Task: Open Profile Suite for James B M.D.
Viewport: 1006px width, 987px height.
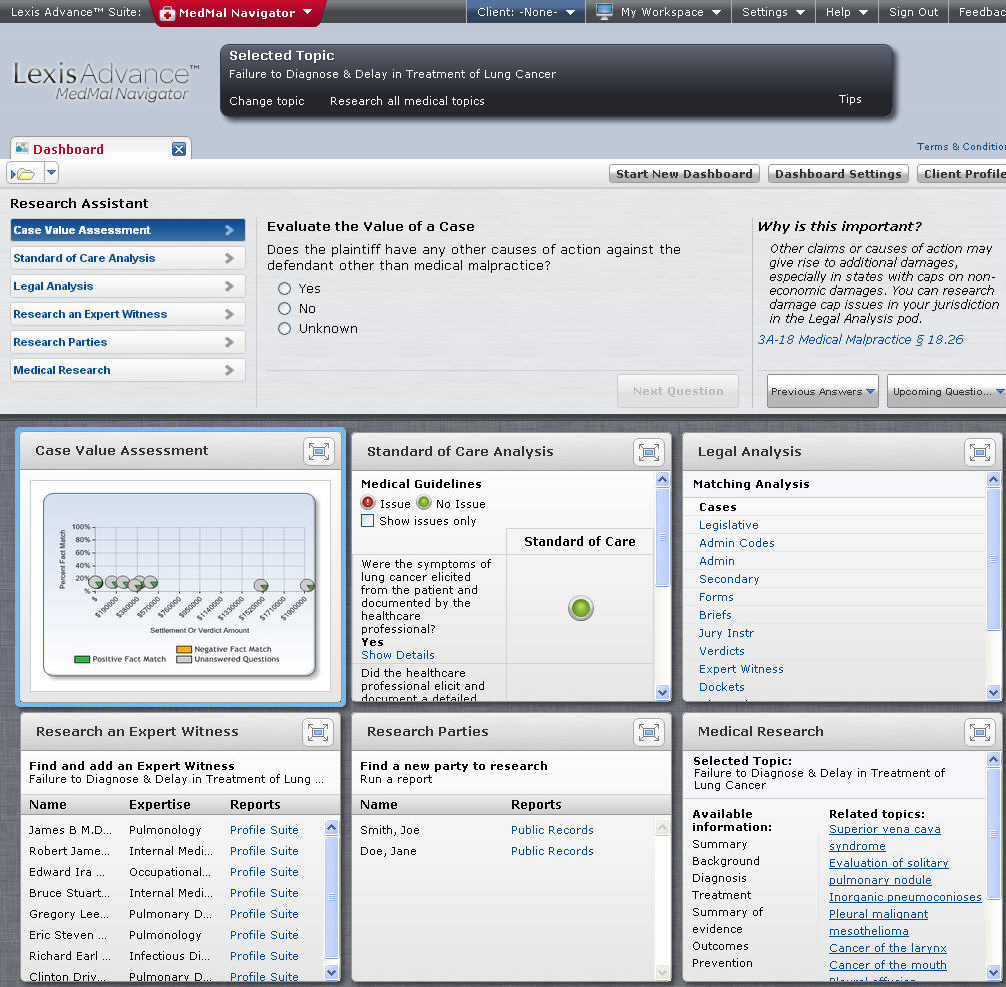Action: point(264,830)
